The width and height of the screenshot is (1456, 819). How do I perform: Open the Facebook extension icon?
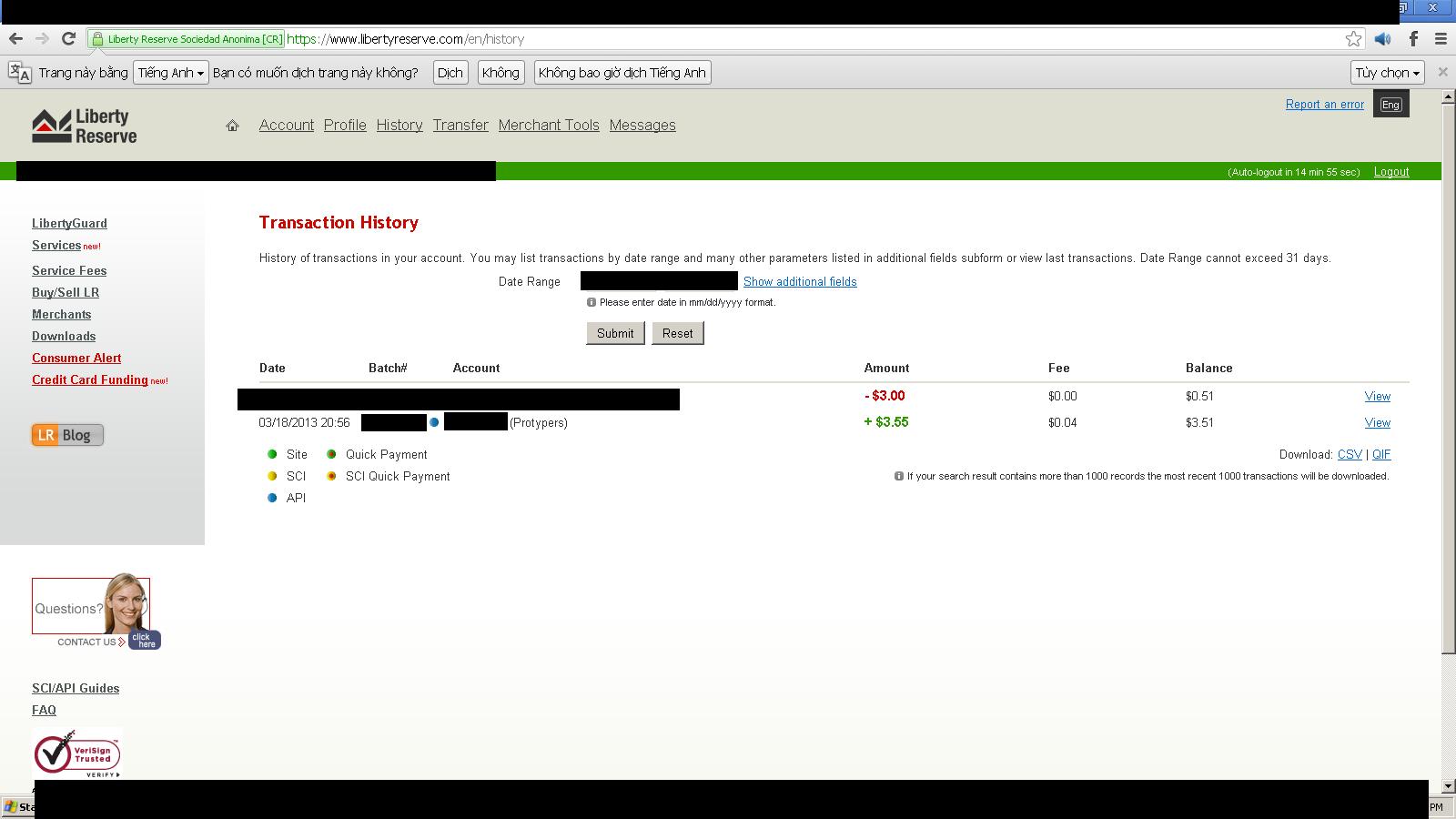[x=1413, y=38]
